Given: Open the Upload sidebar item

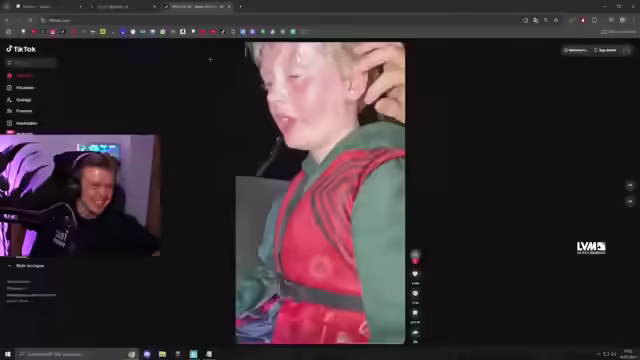Looking at the screenshot, I should 22,123.
